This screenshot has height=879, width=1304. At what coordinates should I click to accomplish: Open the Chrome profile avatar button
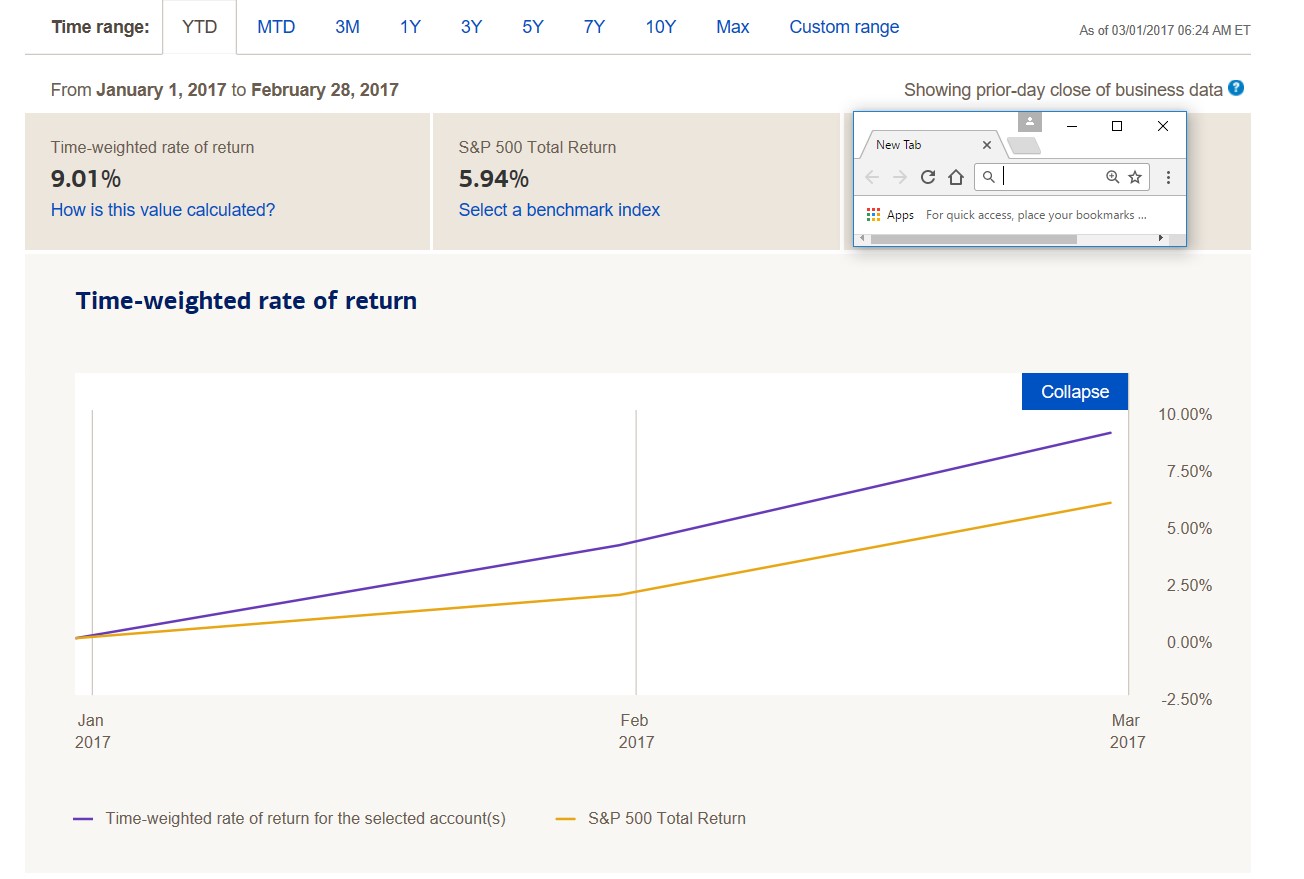[x=1029, y=121]
